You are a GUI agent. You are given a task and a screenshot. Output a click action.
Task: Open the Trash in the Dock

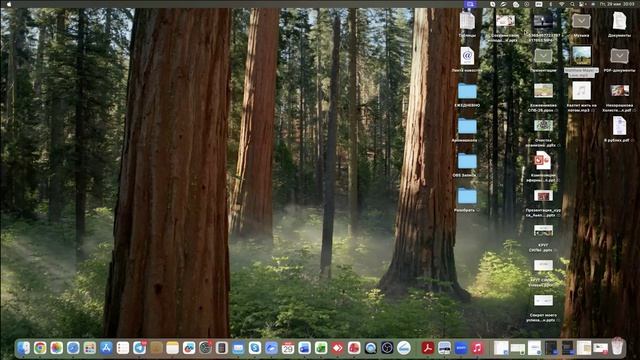point(618,347)
